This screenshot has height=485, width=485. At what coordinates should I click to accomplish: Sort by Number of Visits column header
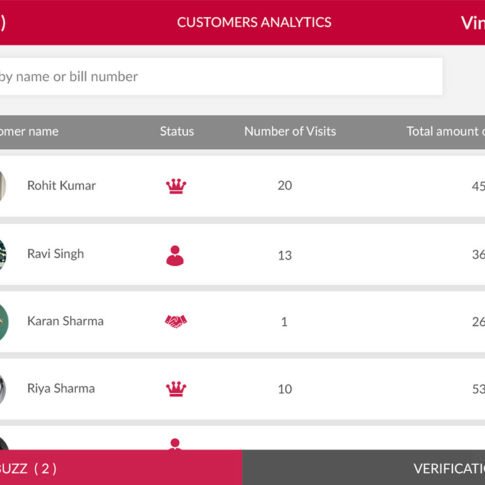[290, 131]
